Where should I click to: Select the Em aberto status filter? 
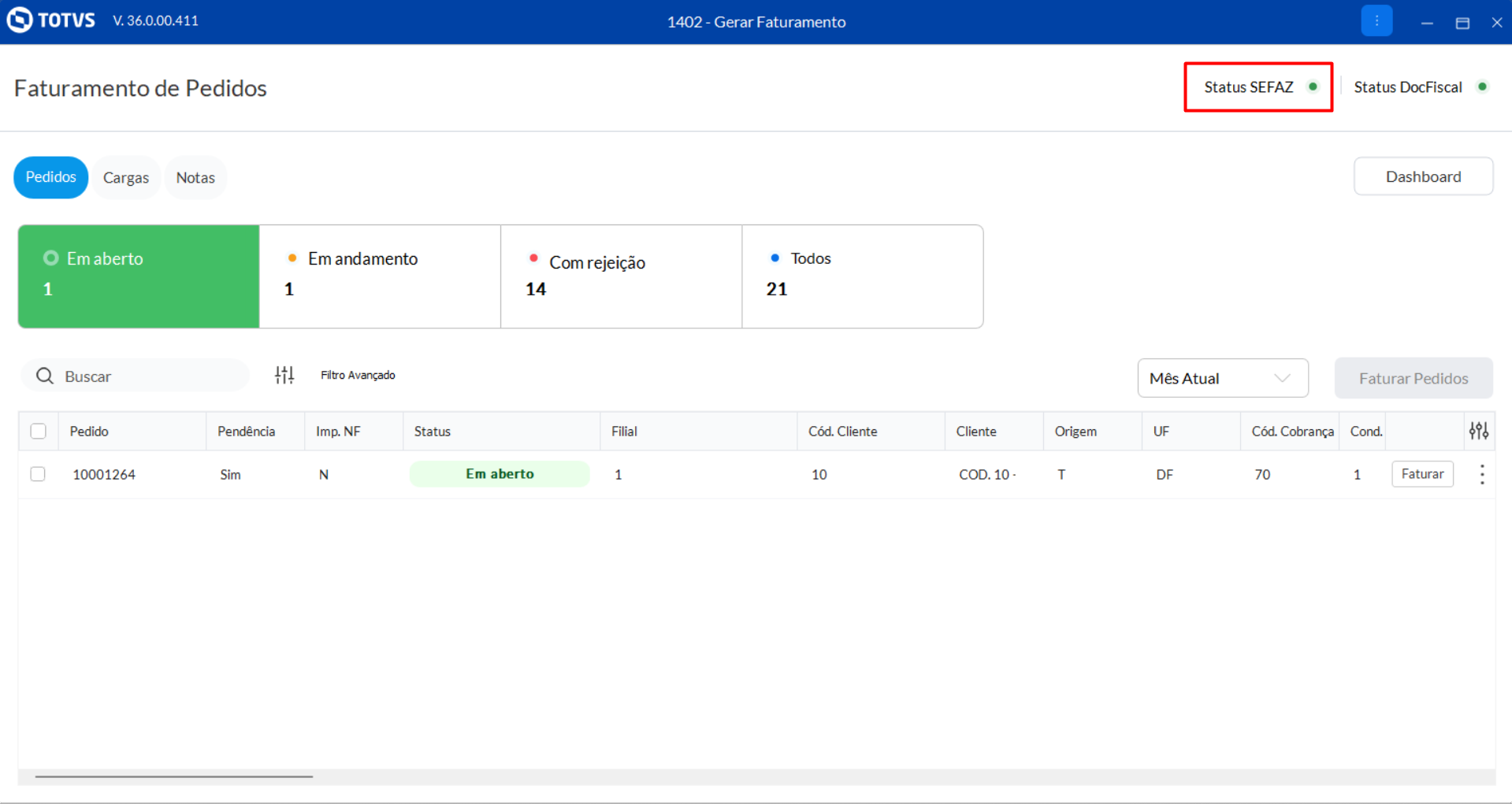139,276
